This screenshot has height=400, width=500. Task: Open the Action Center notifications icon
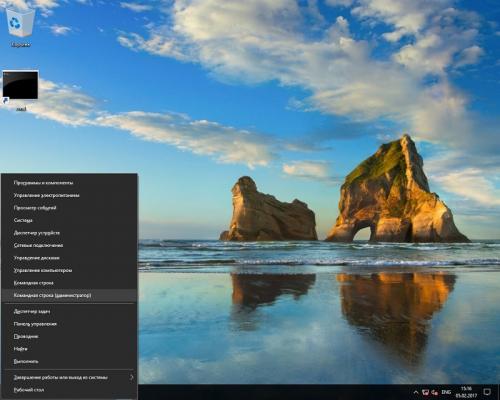point(487,392)
